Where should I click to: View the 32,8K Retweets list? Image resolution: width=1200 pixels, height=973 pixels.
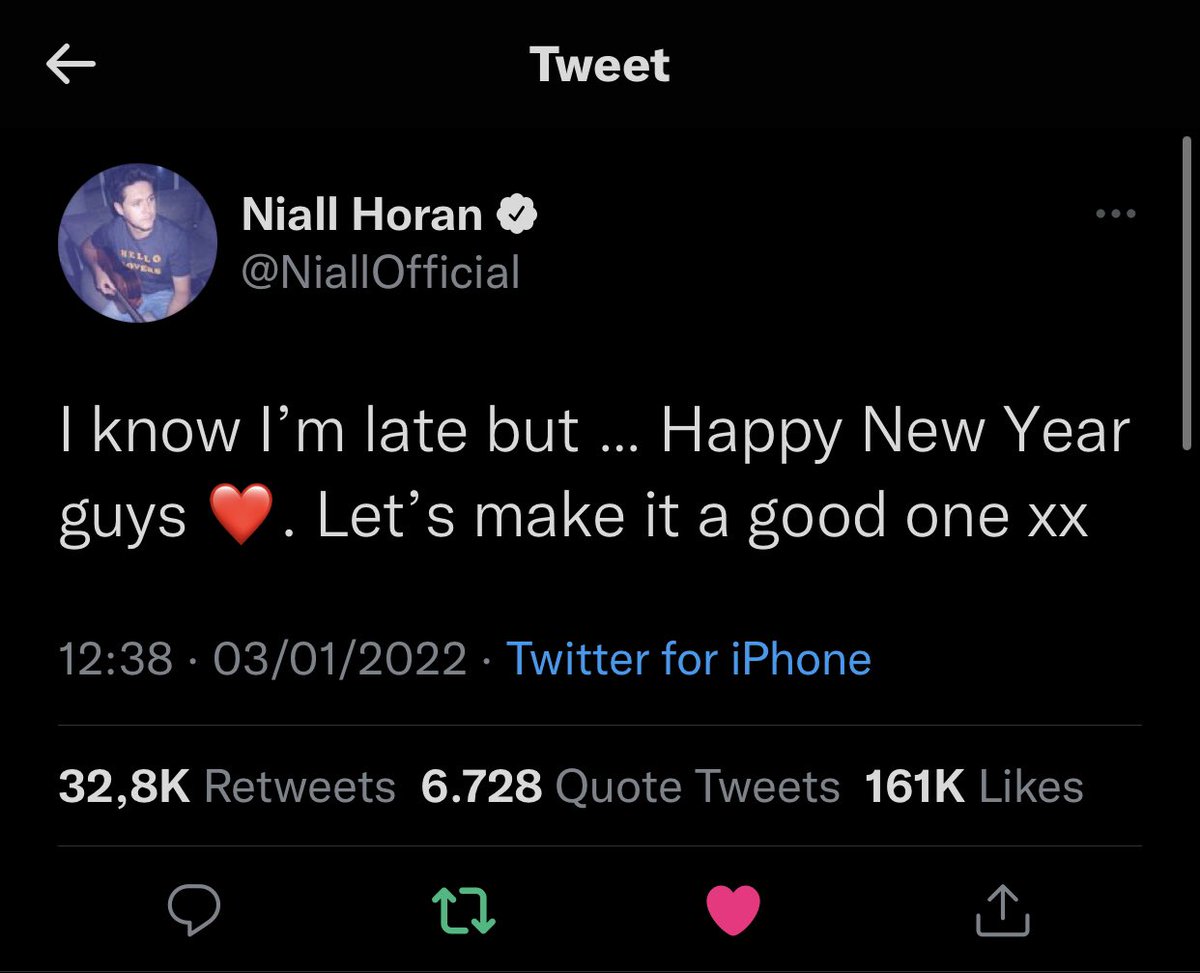coord(227,787)
